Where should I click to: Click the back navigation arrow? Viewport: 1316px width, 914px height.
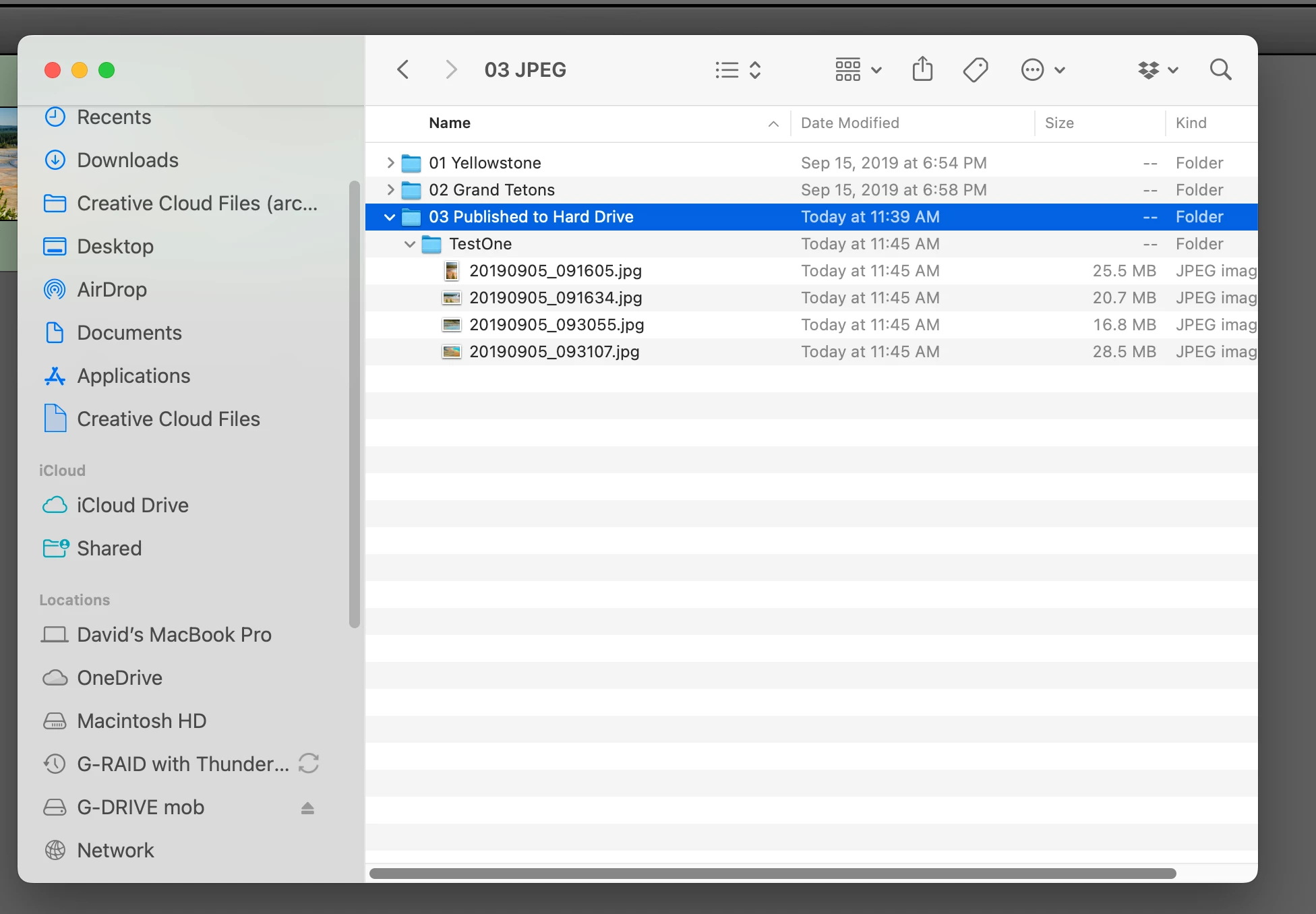(403, 69)
